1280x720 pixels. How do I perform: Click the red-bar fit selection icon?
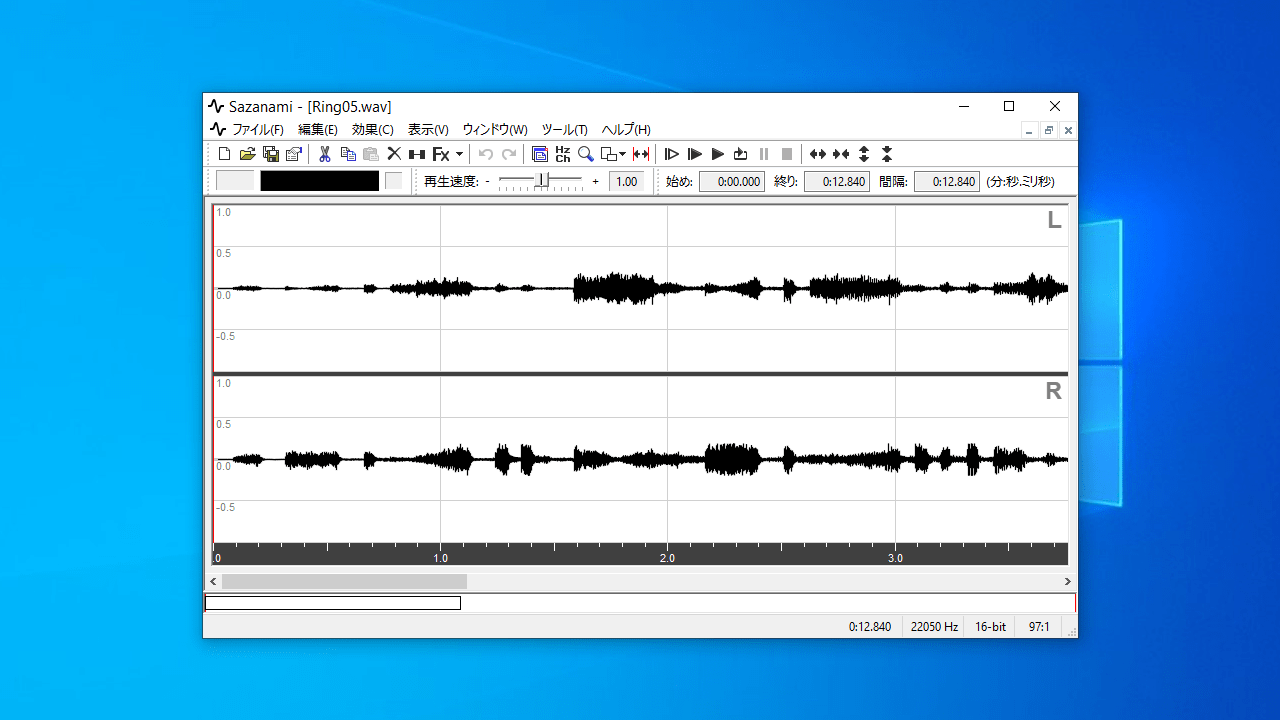[641, 154]
